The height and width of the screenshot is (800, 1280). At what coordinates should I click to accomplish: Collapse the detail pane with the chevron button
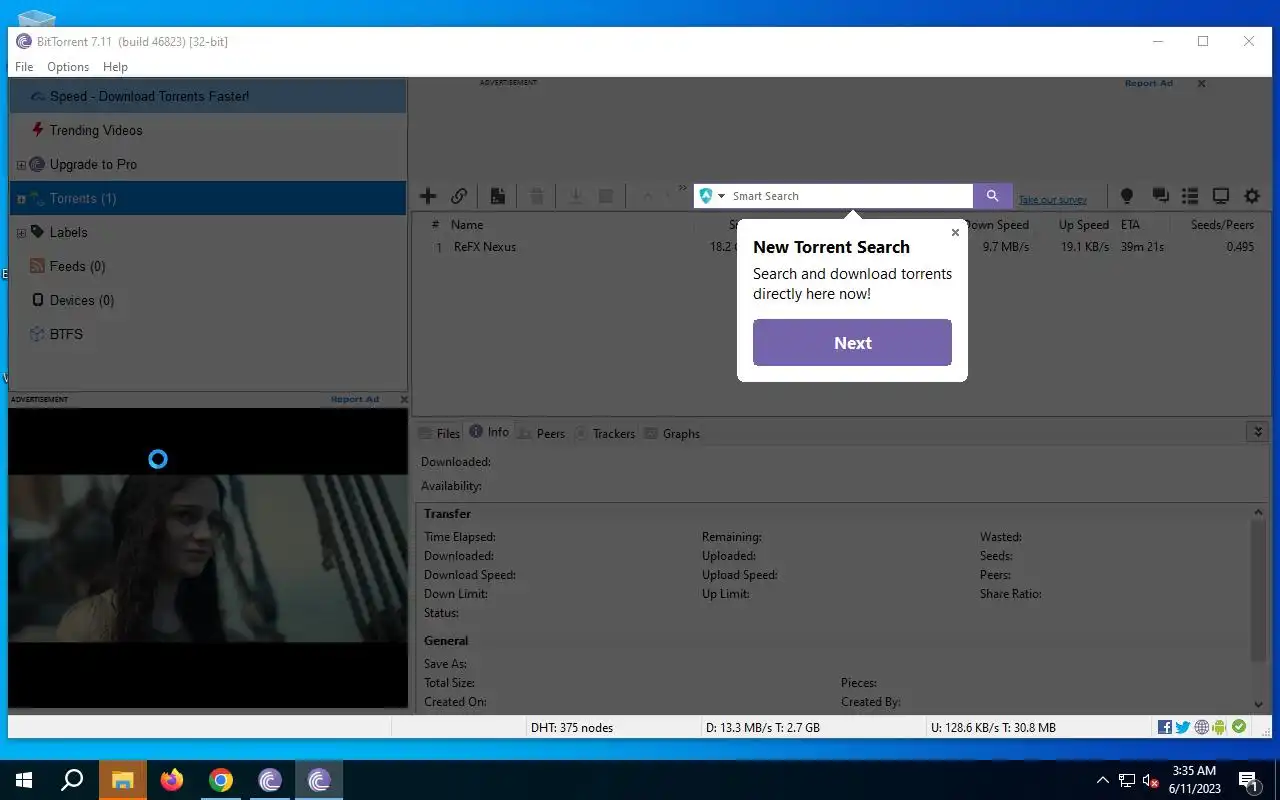pyautogui.click(x=1258, y=432)
